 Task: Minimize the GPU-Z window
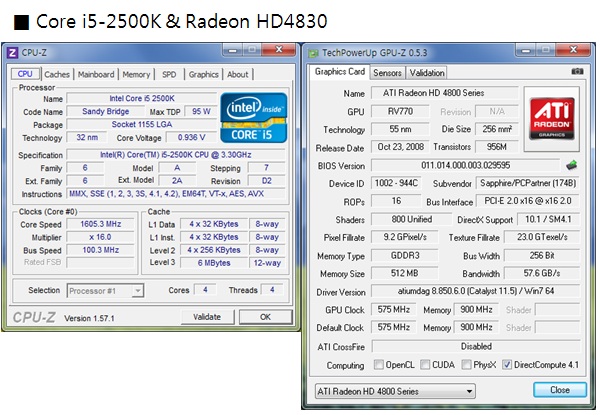pyautogui.click(x=526, y=50)
